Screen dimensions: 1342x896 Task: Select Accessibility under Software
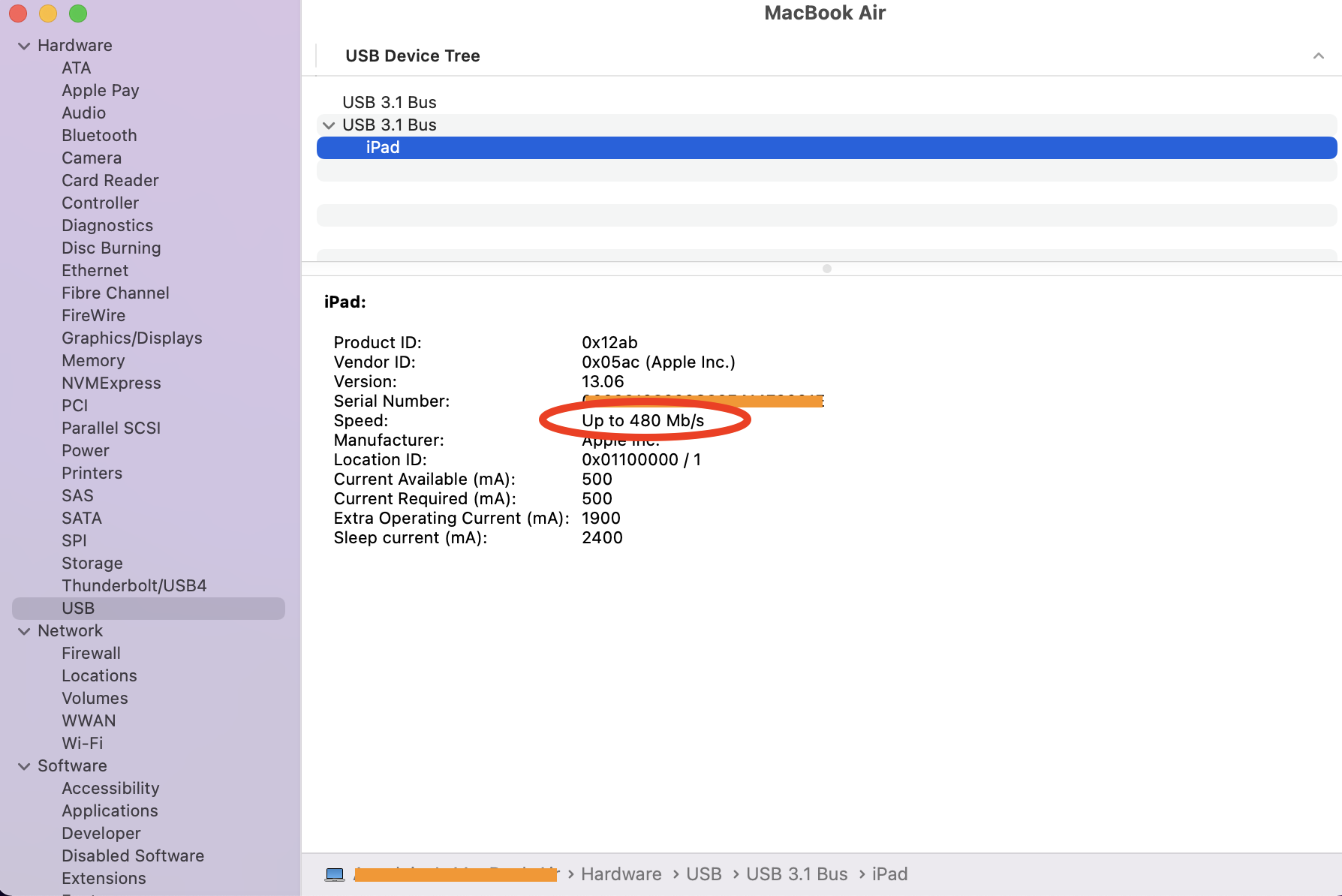[110, 789]
